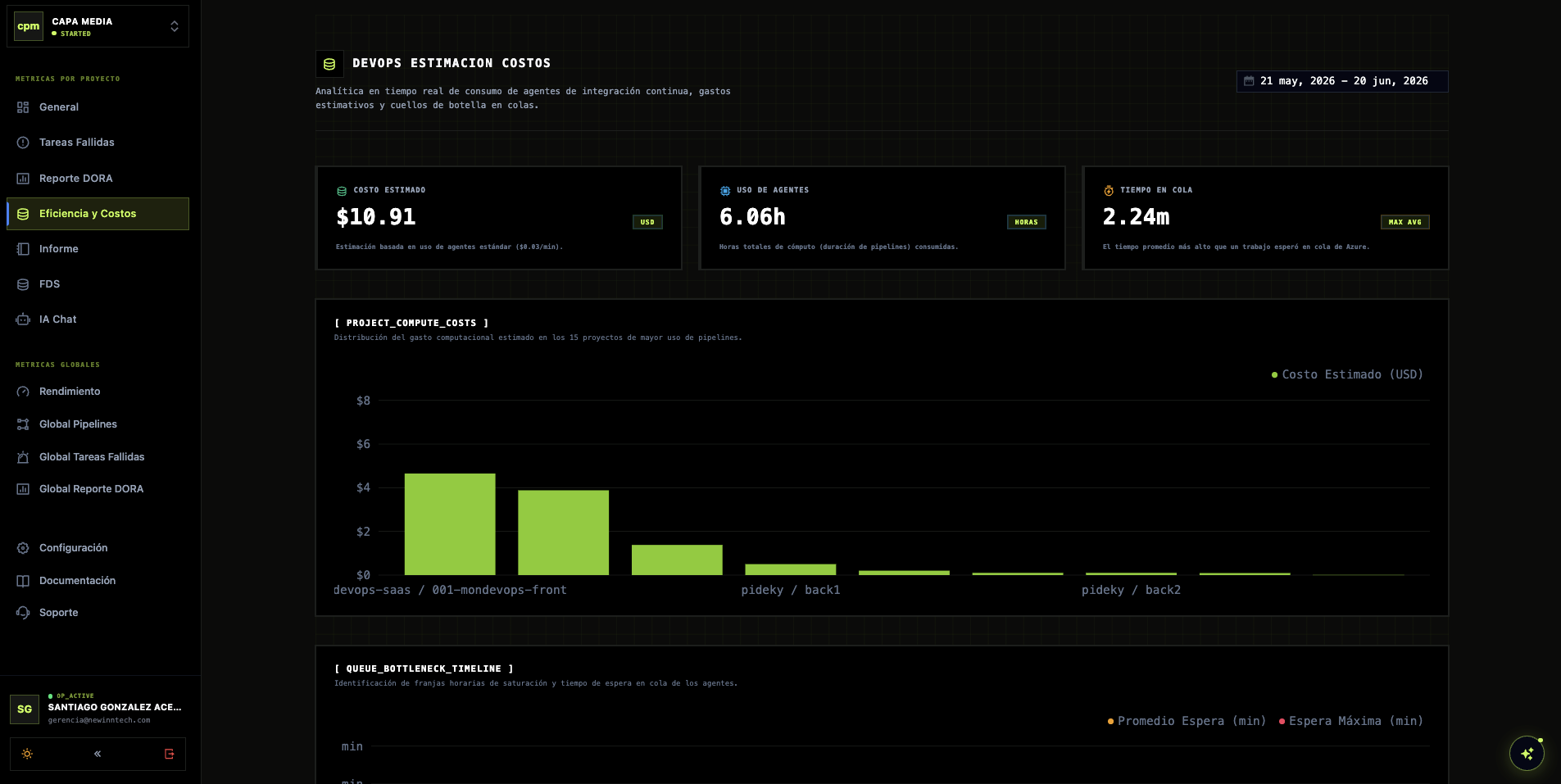Click the pideky / back2 axis label
The width and height of the screenshot is (1561, 784).
[1131, 590]
